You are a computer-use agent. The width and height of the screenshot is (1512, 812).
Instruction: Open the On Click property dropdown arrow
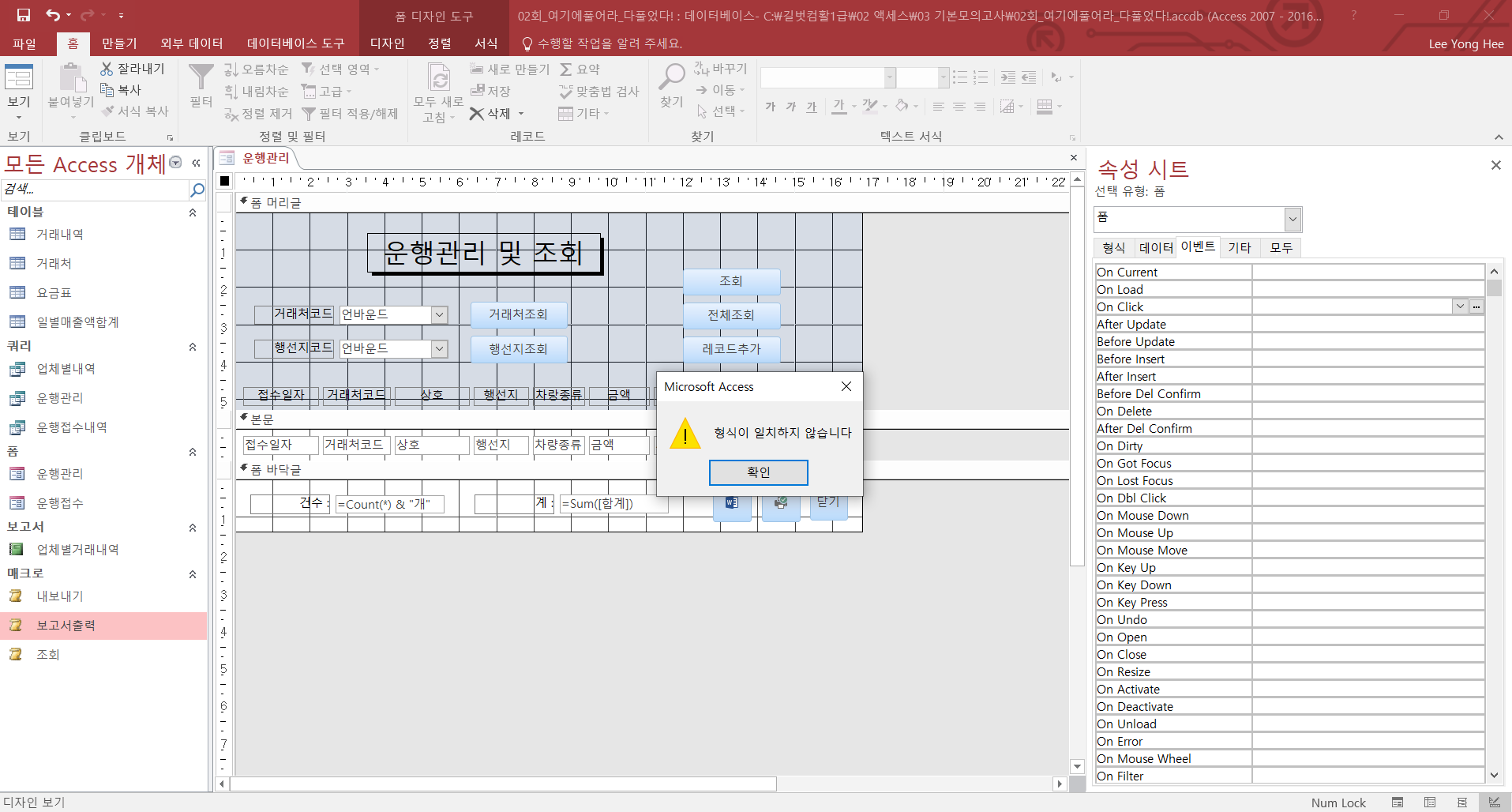point(1460,306)
